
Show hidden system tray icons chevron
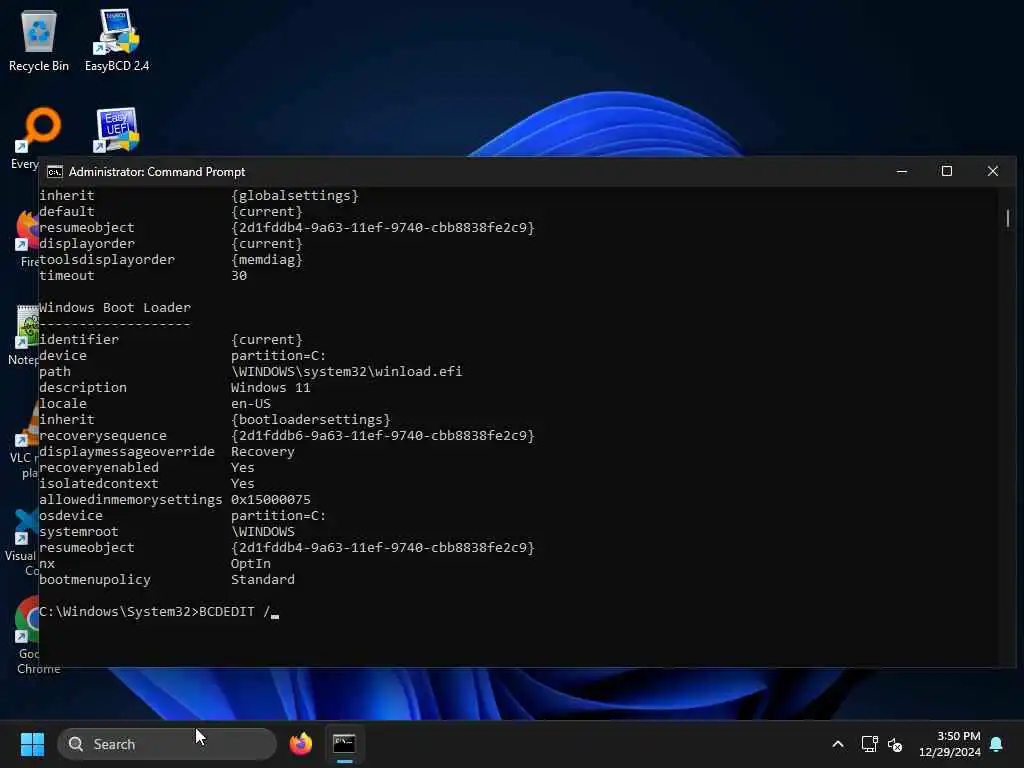pyautogui.click(x=838, y=744)
